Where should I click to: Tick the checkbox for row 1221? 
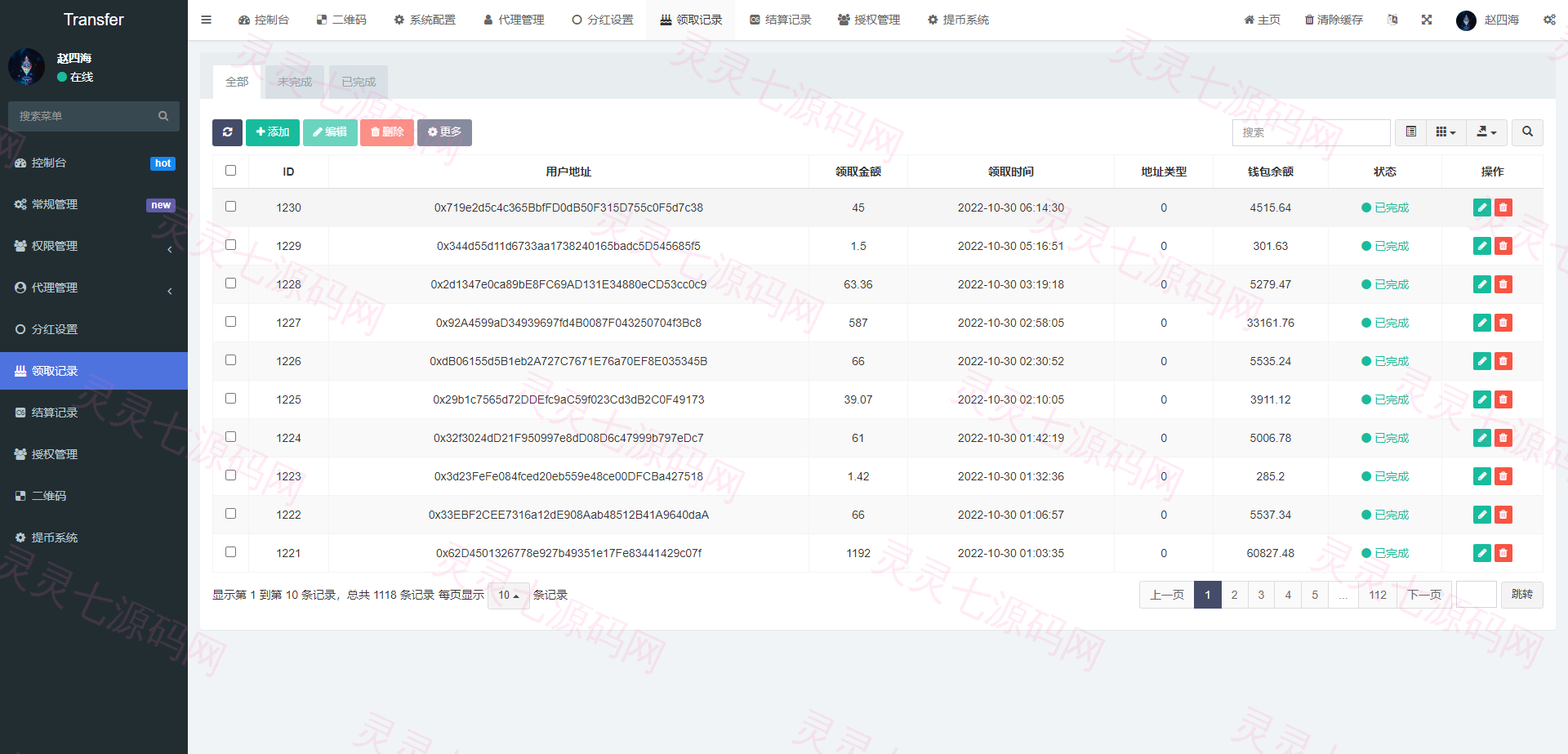[230, 552]
